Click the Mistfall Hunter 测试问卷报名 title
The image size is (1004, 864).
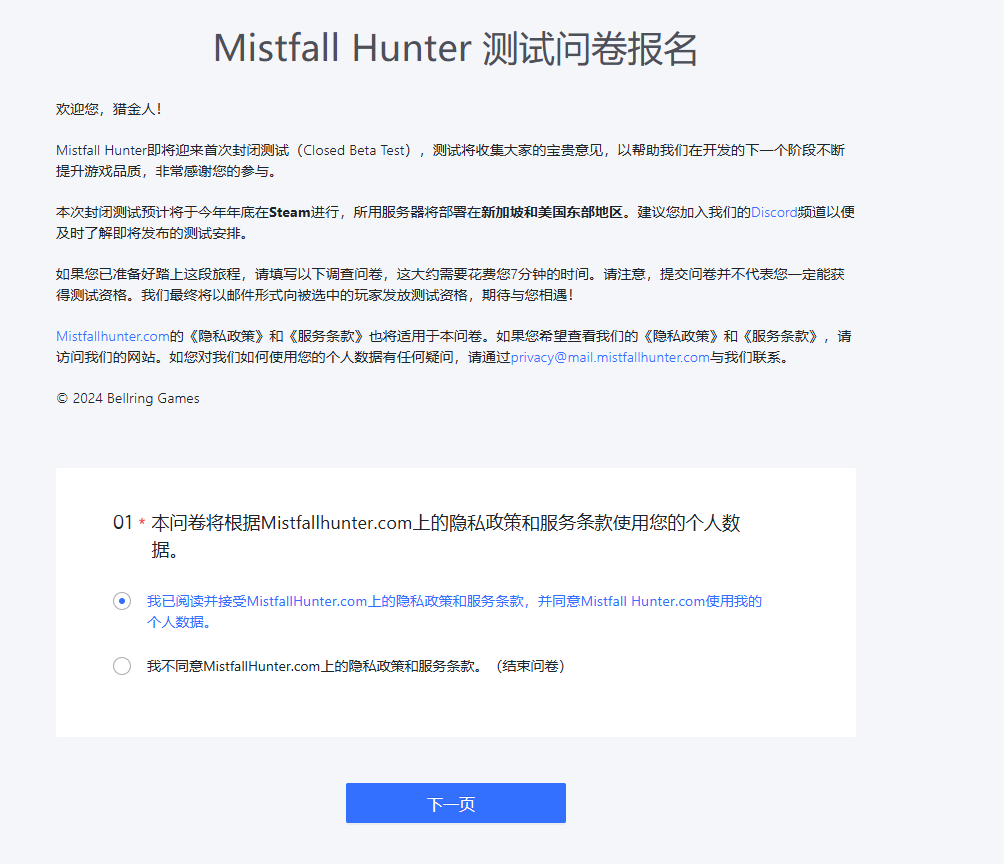(x=455, y=48)
